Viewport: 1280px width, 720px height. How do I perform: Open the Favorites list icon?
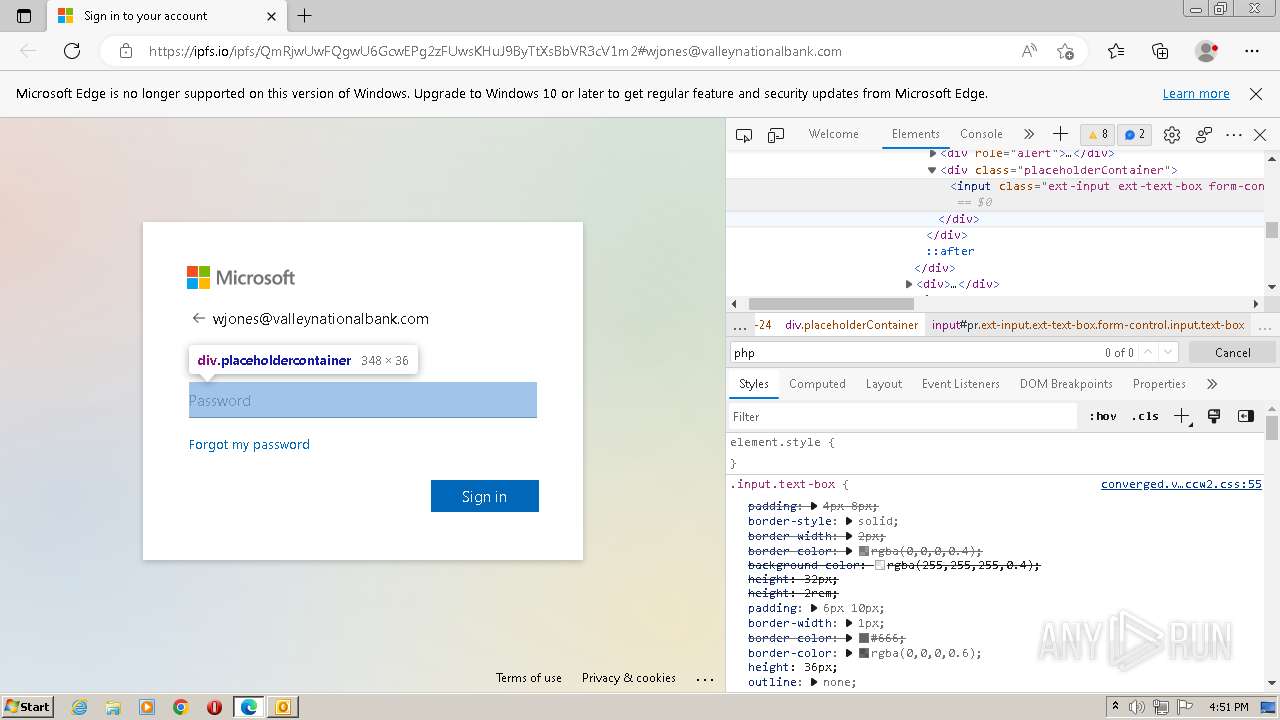[x=1116, y=51]
